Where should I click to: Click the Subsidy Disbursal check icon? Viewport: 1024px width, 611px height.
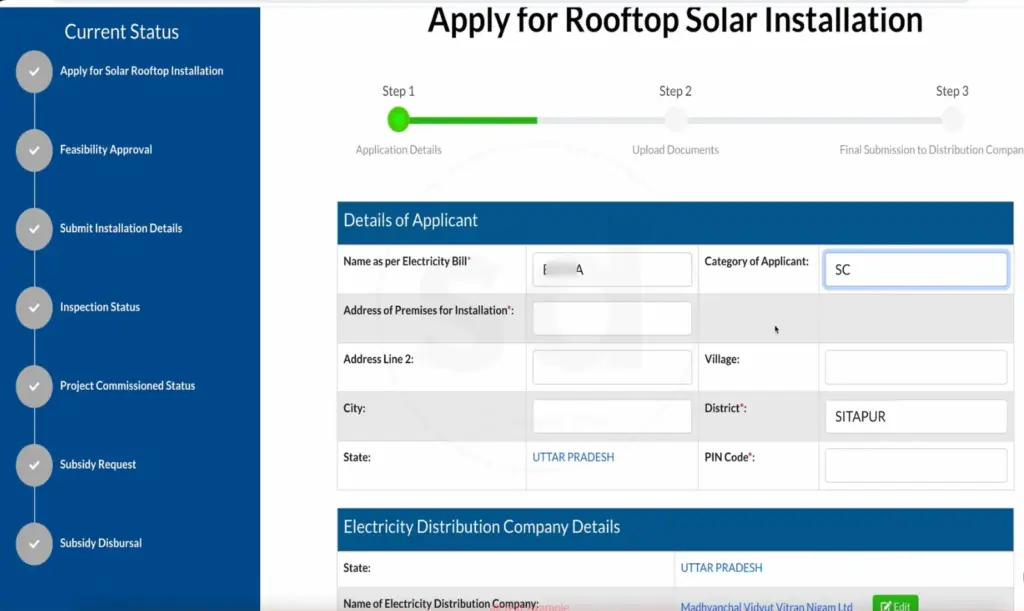click(34, 544)
